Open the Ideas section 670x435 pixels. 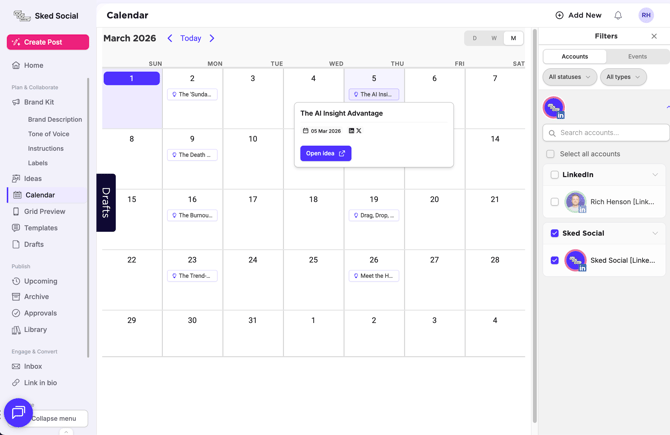[27, 179]
